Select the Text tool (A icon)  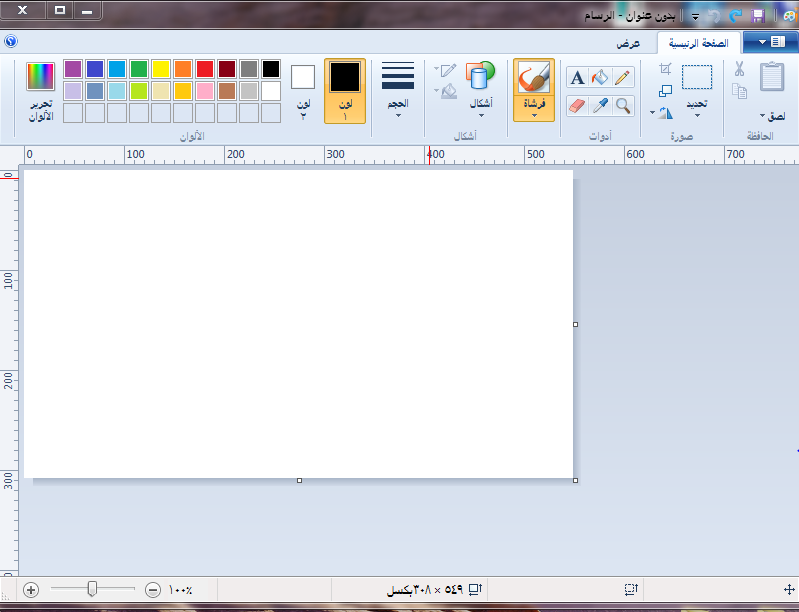[x=577, y=78]
